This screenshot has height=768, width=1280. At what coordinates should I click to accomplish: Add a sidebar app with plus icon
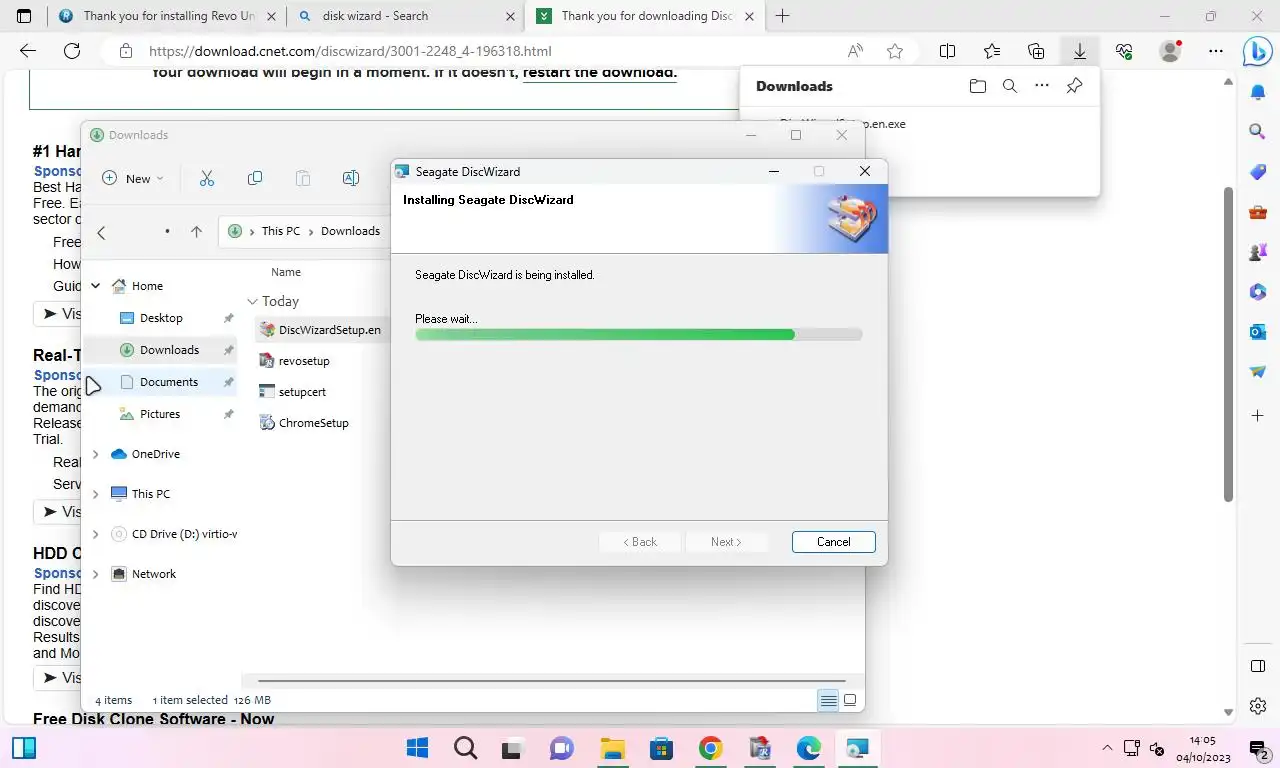[x=1258, y=415]
